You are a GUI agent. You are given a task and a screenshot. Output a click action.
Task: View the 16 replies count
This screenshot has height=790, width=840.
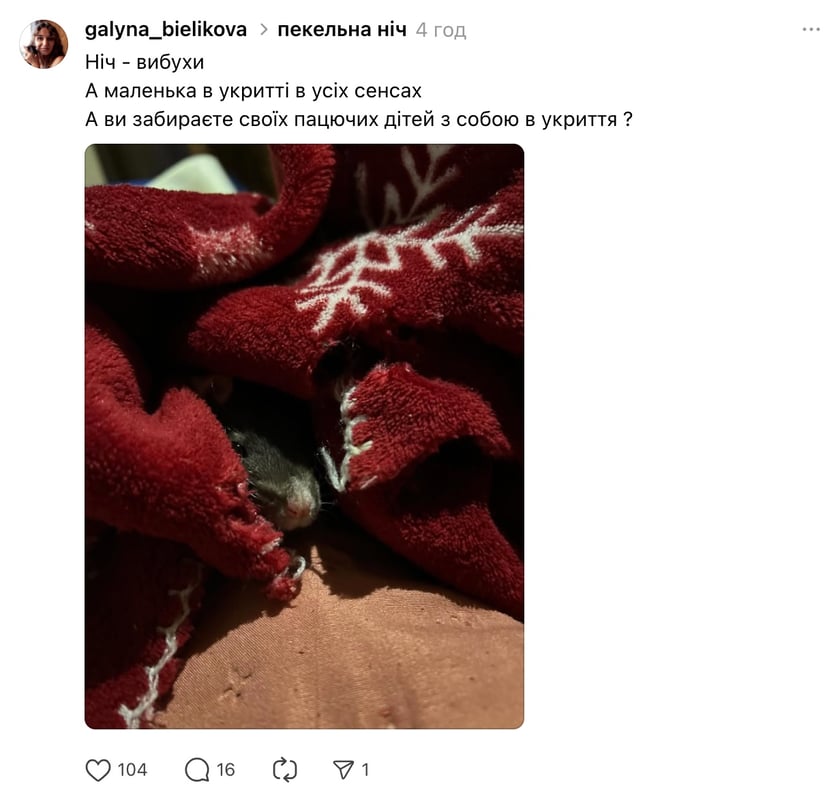tap(226, 770)
